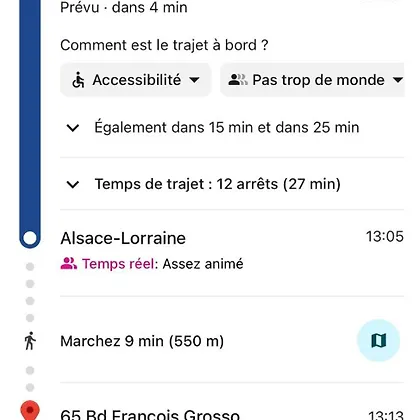This screenshot has height=420, width=420.
Task: Open the 65 Bd François Grosso destination
Action: 150,414
